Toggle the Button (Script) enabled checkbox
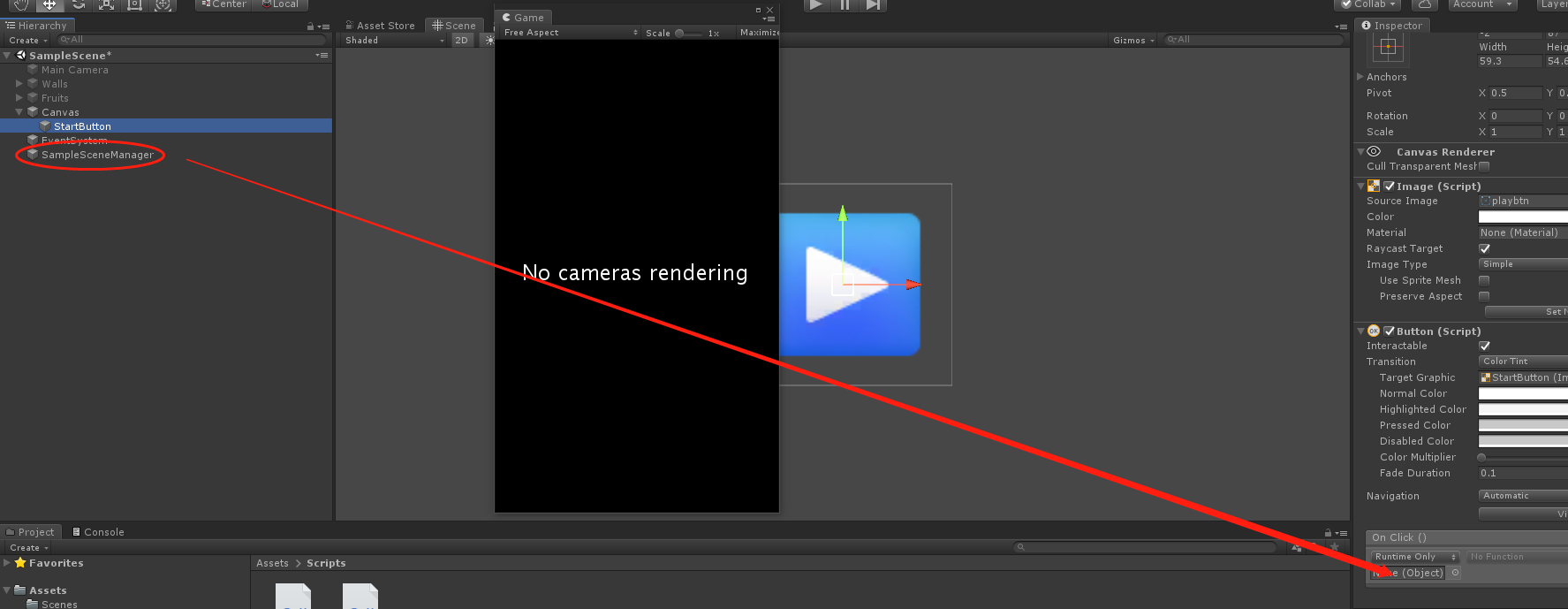The height and width of the screenshot is (609, 1568). 1390,331
